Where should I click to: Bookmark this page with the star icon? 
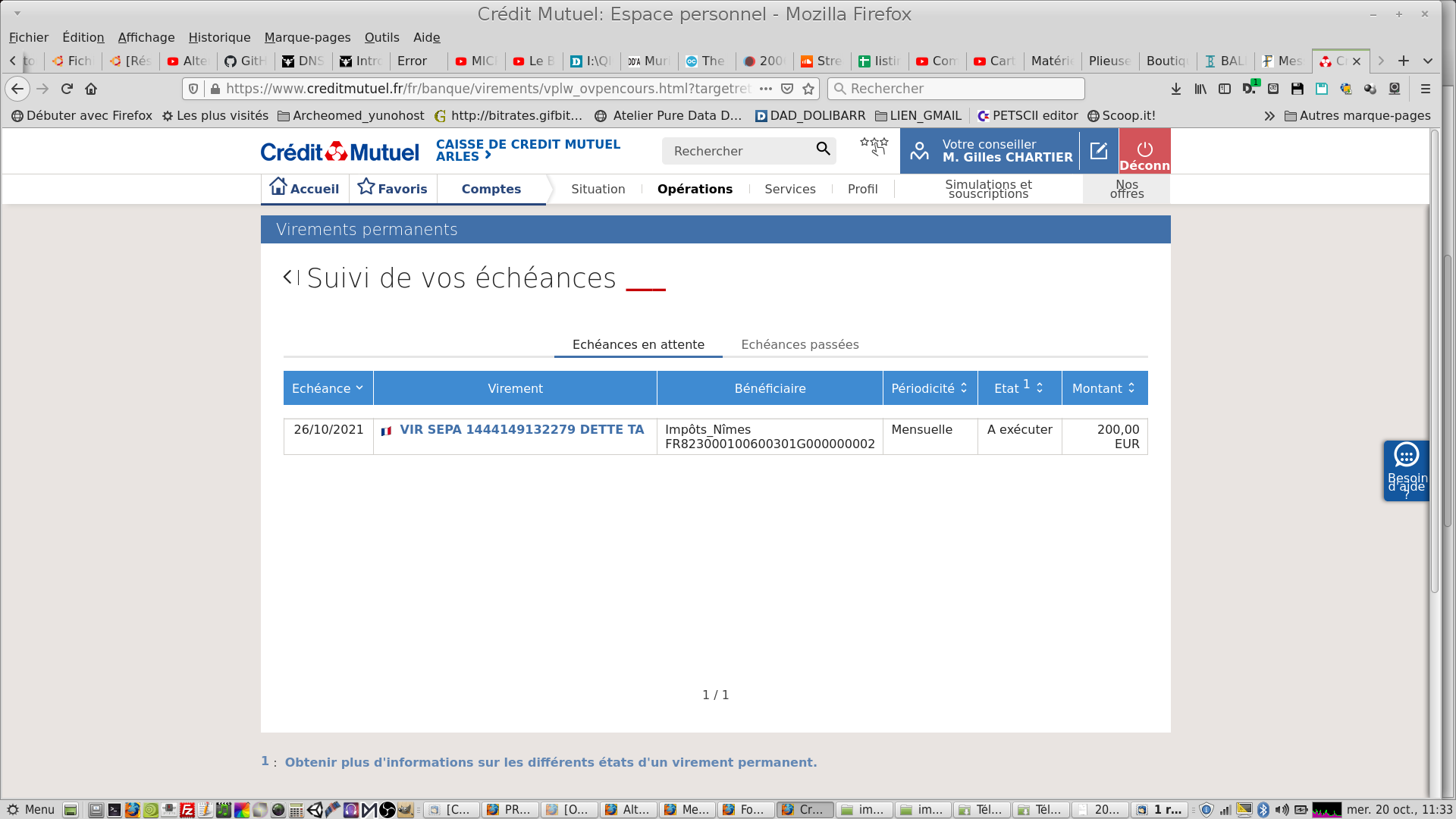tap(808, 89)
